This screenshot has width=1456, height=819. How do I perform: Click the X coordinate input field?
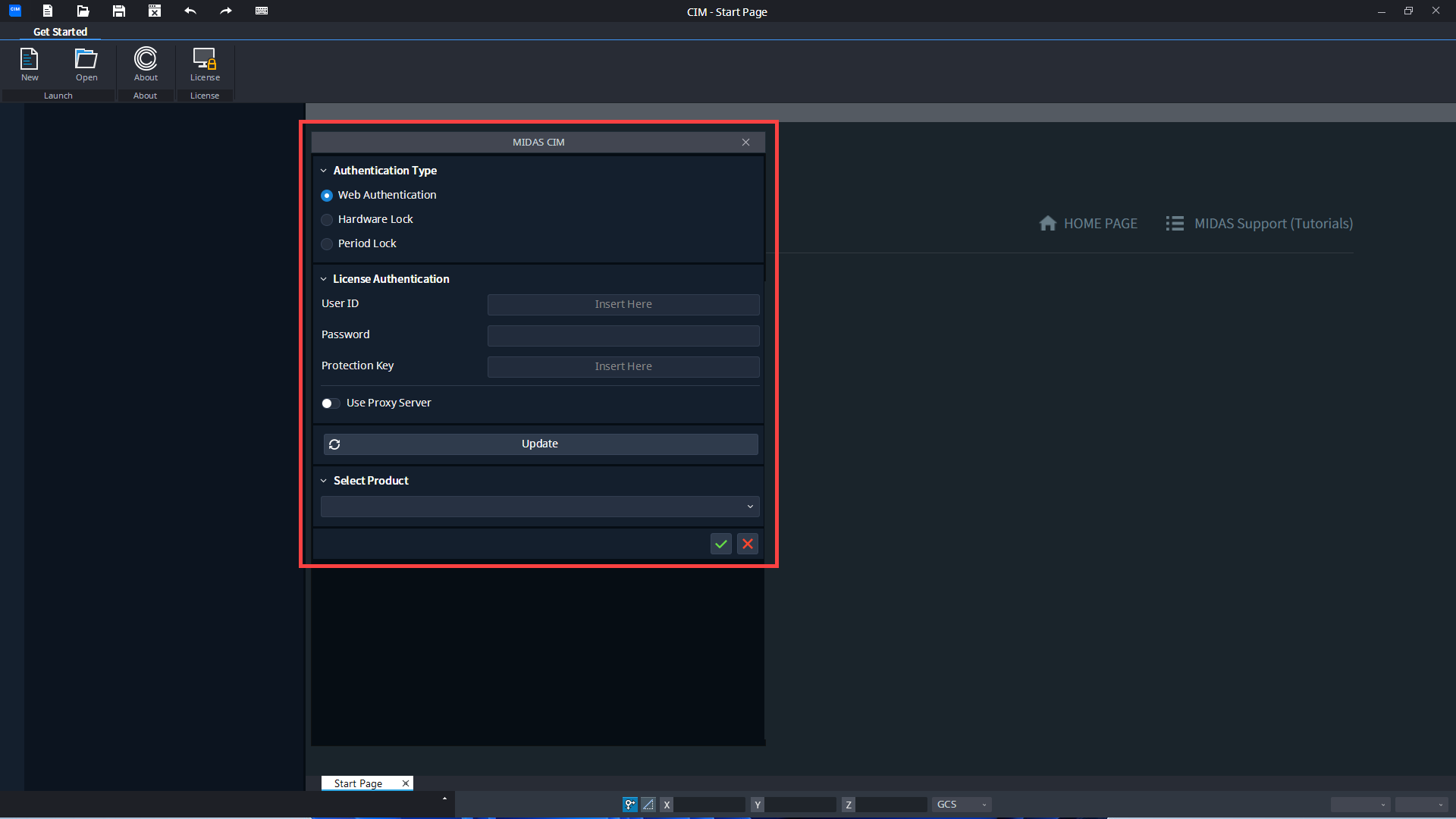coord(710,805)
